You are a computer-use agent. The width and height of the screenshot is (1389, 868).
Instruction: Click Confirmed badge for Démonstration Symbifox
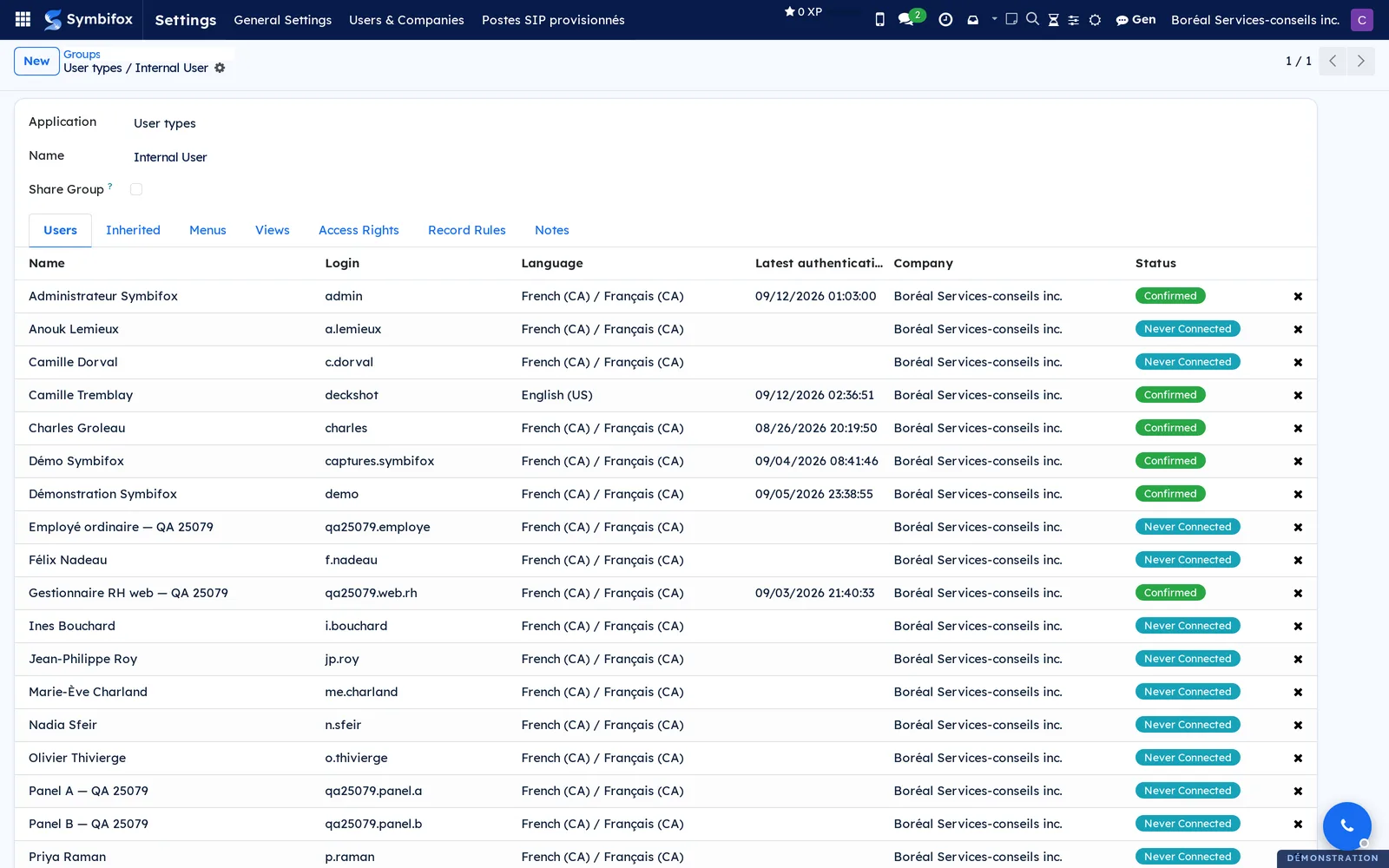click(1169, 494)
